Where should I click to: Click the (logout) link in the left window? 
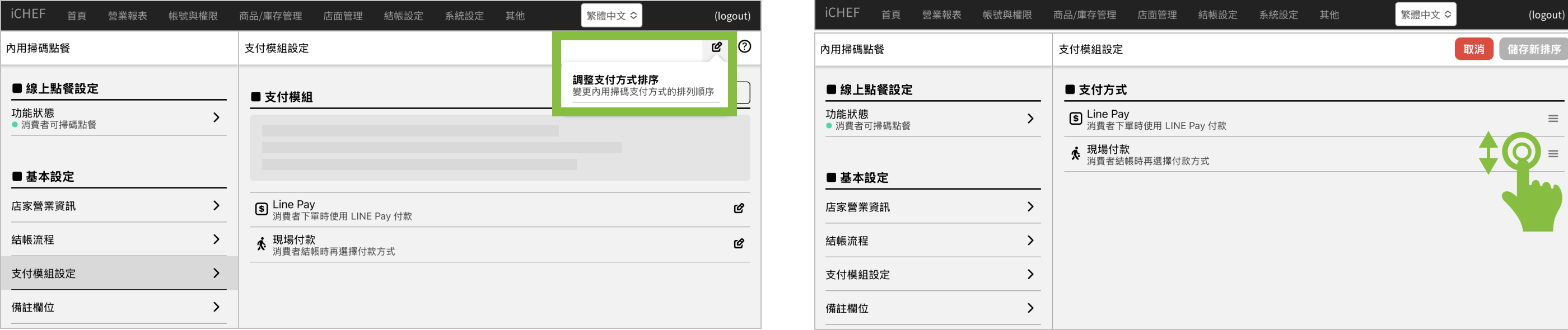(x=732, y=16)
